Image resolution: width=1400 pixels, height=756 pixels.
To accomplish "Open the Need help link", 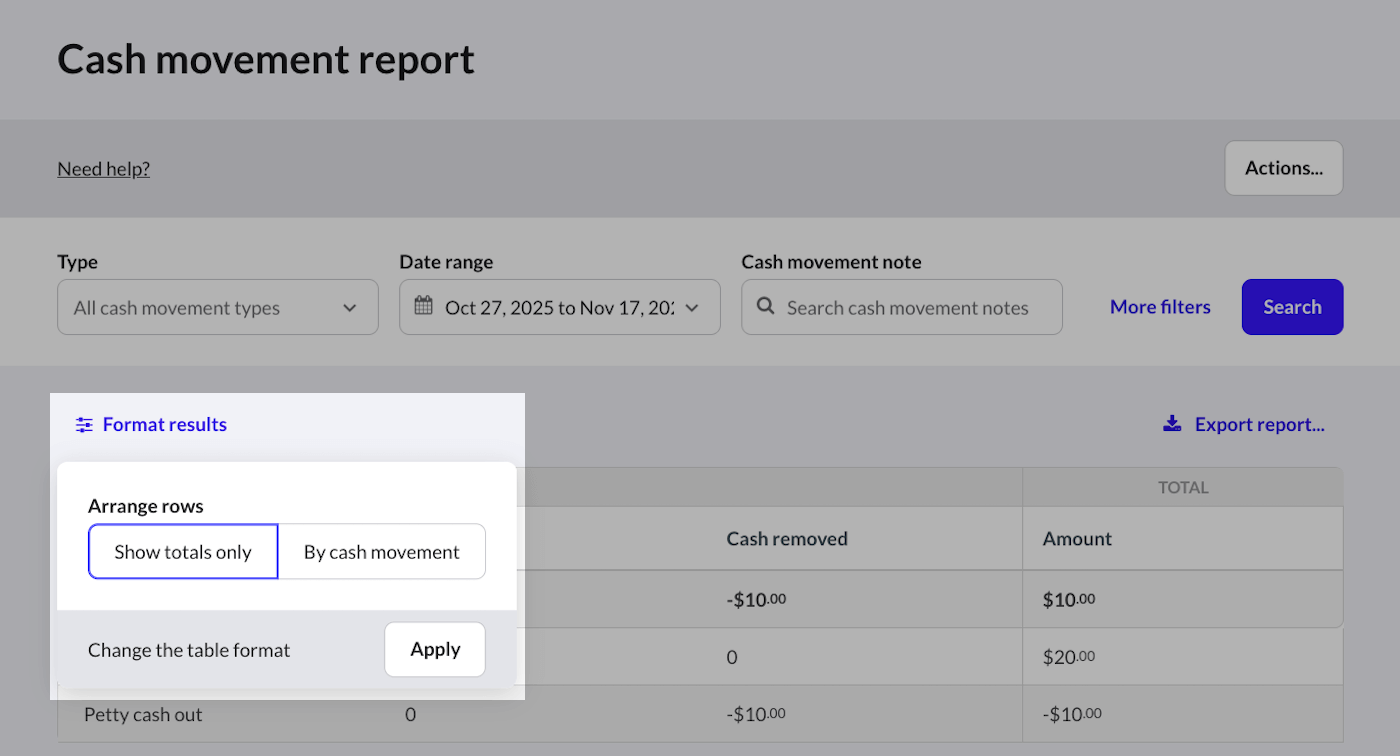I will (103, 168).
